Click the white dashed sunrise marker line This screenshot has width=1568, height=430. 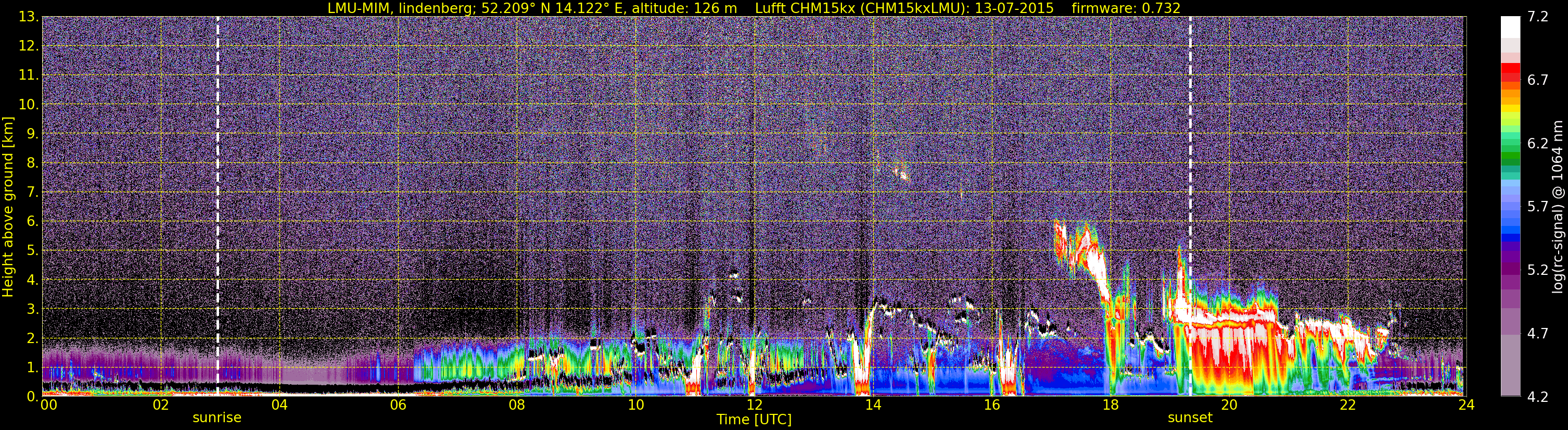pos(218,207)
